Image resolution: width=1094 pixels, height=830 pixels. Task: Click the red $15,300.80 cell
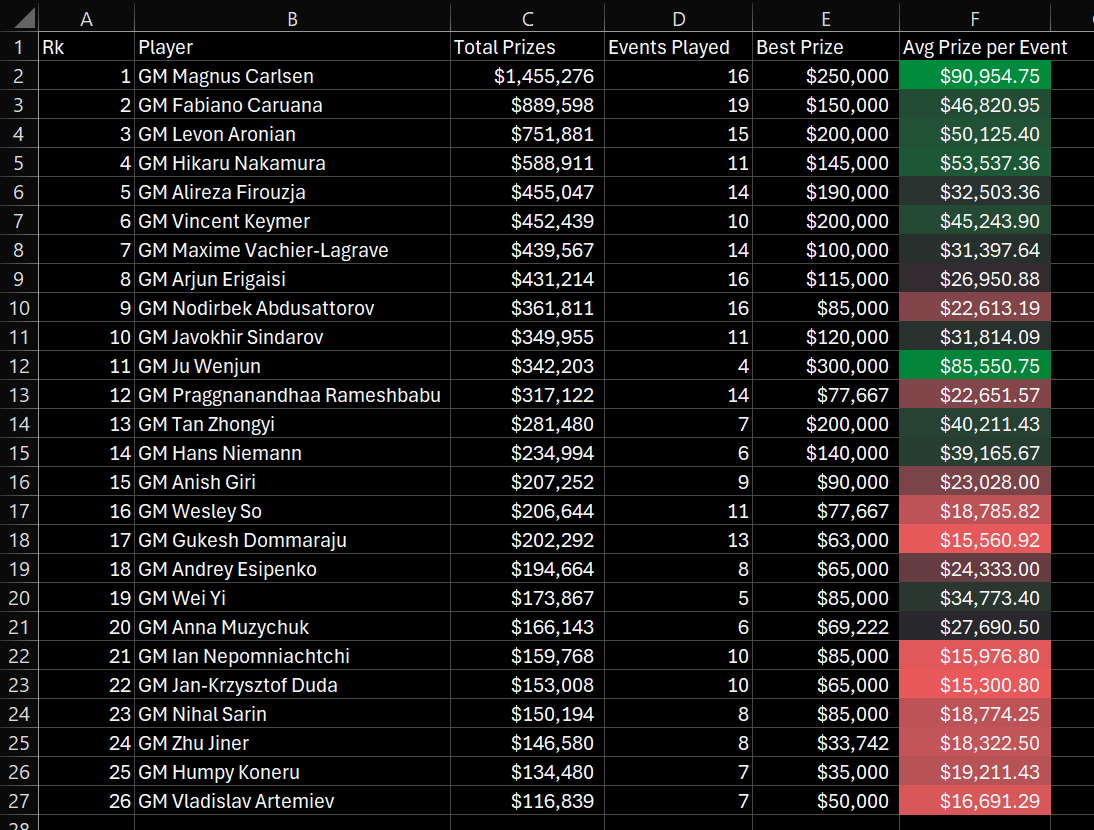tap(975, 685)
